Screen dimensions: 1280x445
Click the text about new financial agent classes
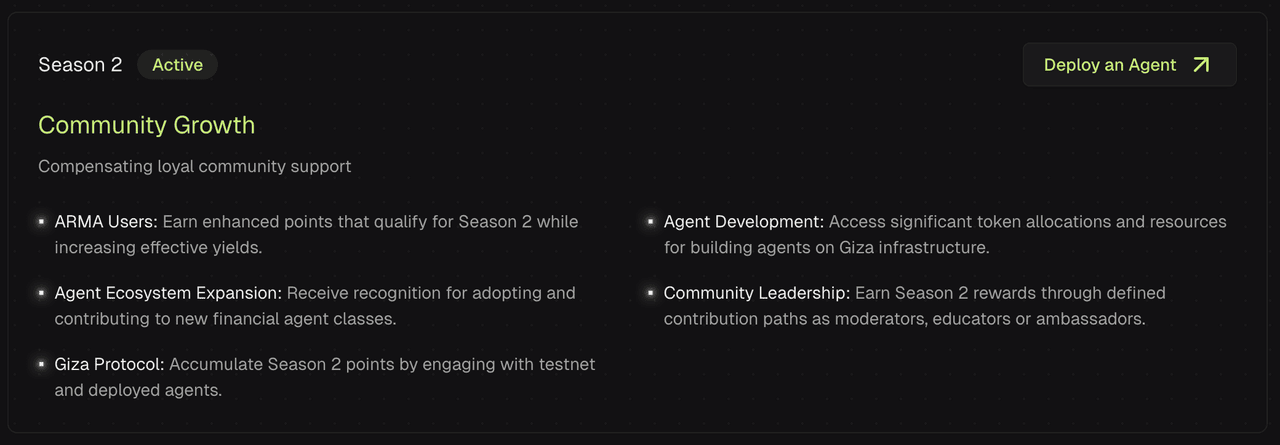pos(315,306)
